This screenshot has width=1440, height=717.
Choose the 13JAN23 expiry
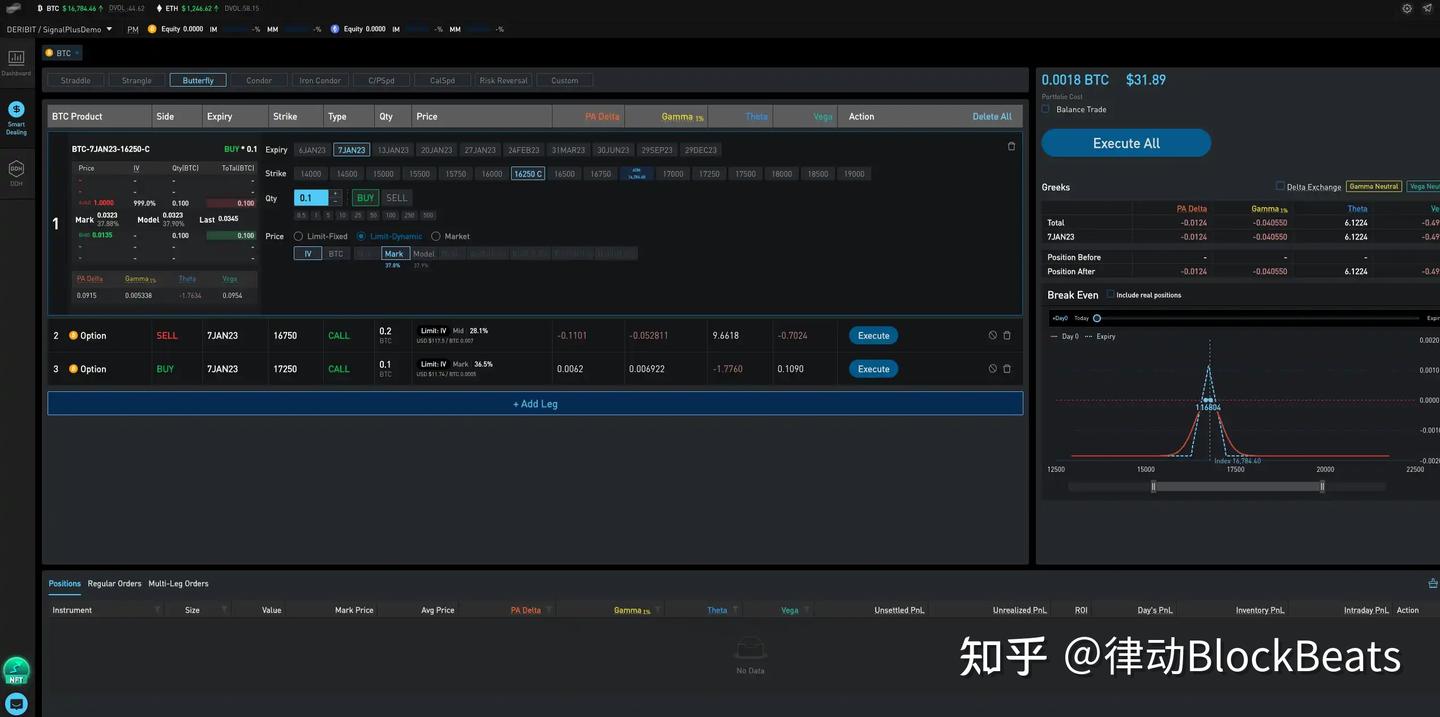click(393, 150)
